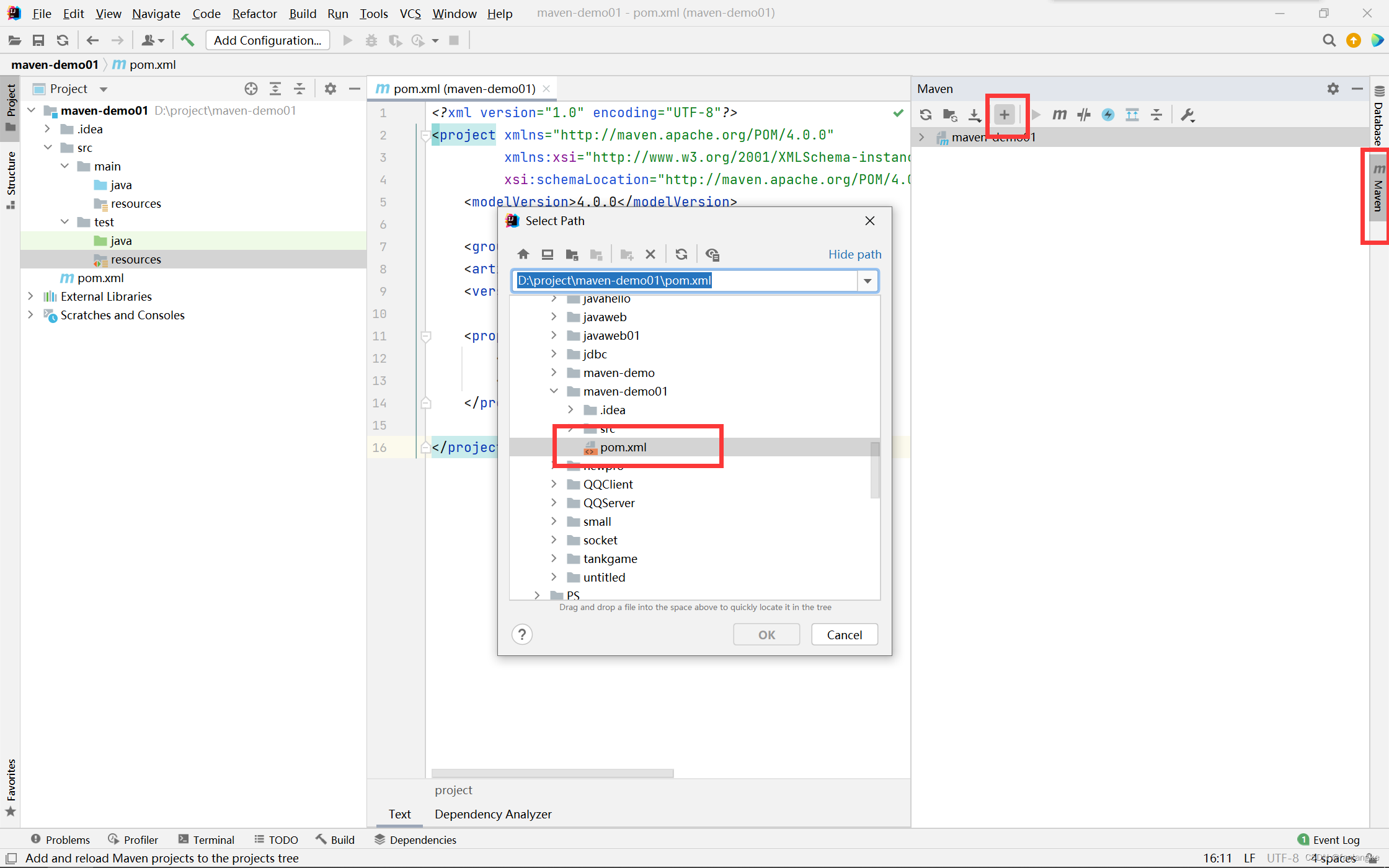Click the path input field in Select Path
This screenshot has width=1389, height=868.
tap(685, 281)
